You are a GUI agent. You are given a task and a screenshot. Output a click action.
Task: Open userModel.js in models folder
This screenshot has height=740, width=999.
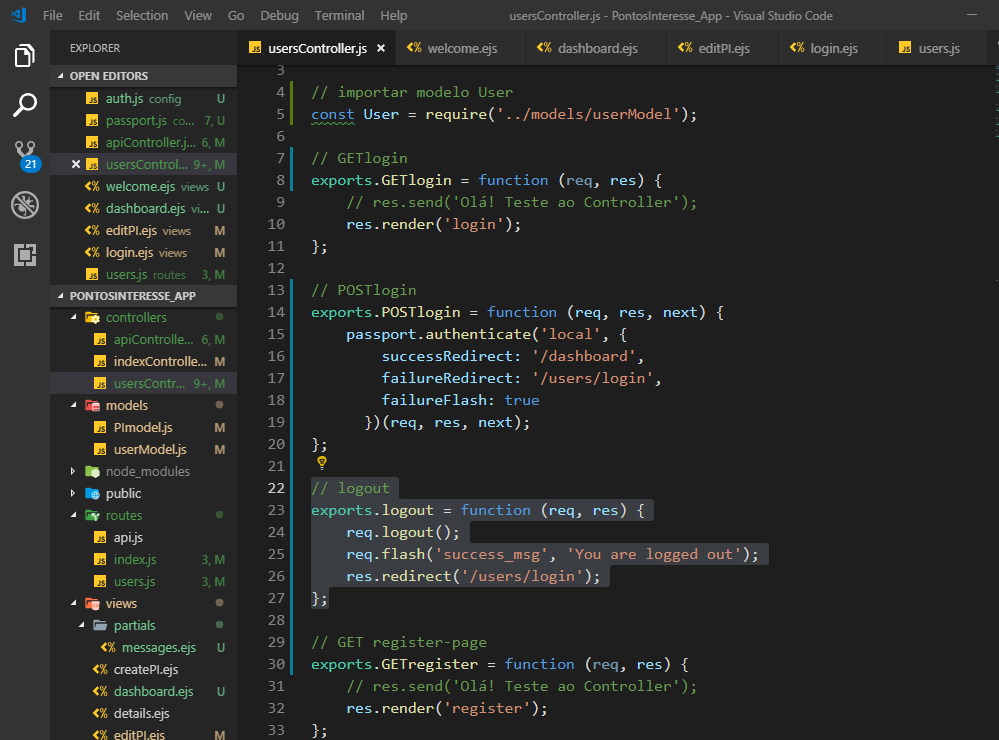click(x=150, y=449)
